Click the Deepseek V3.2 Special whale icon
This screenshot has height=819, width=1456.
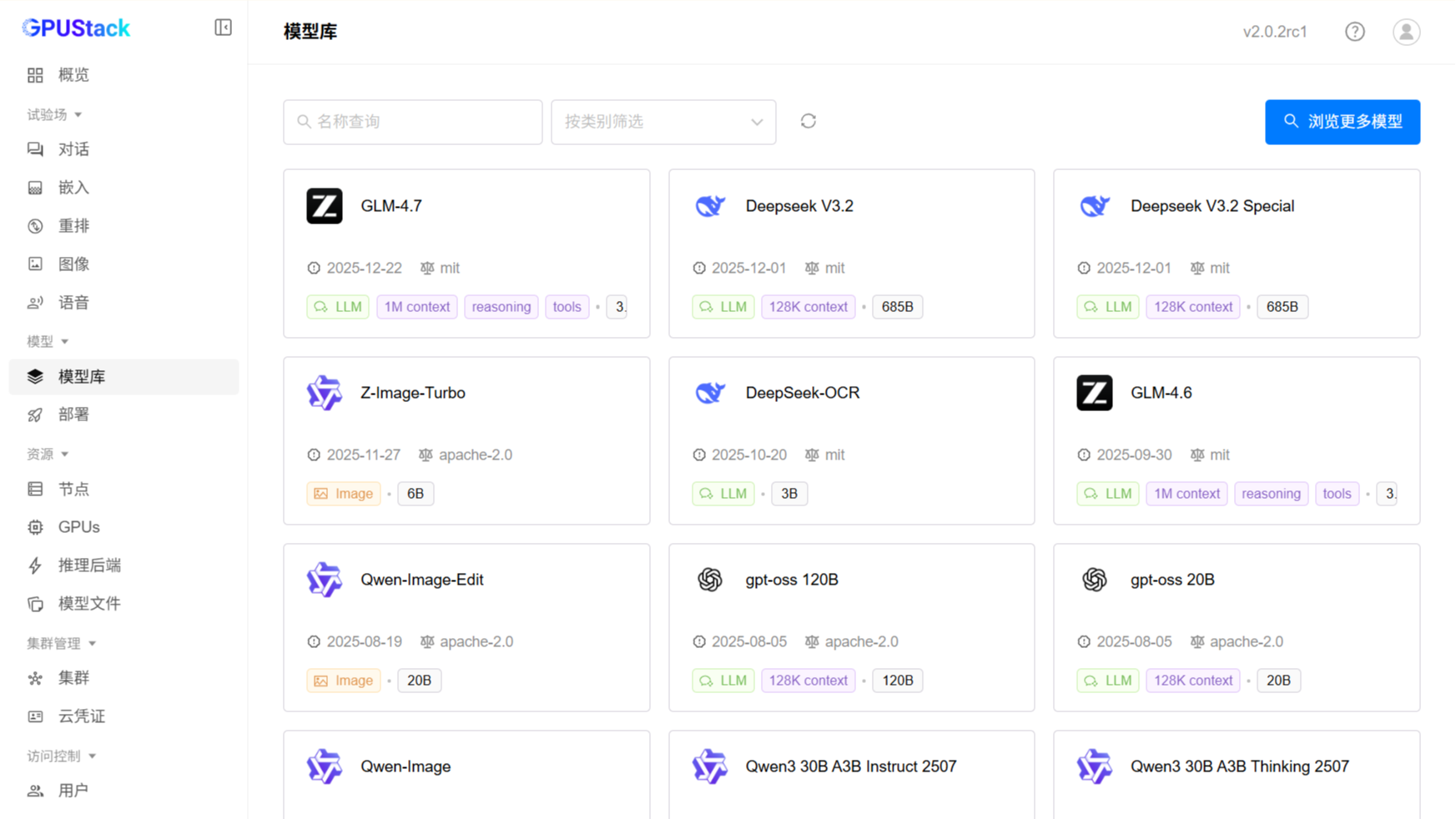tap(1094, 206)
